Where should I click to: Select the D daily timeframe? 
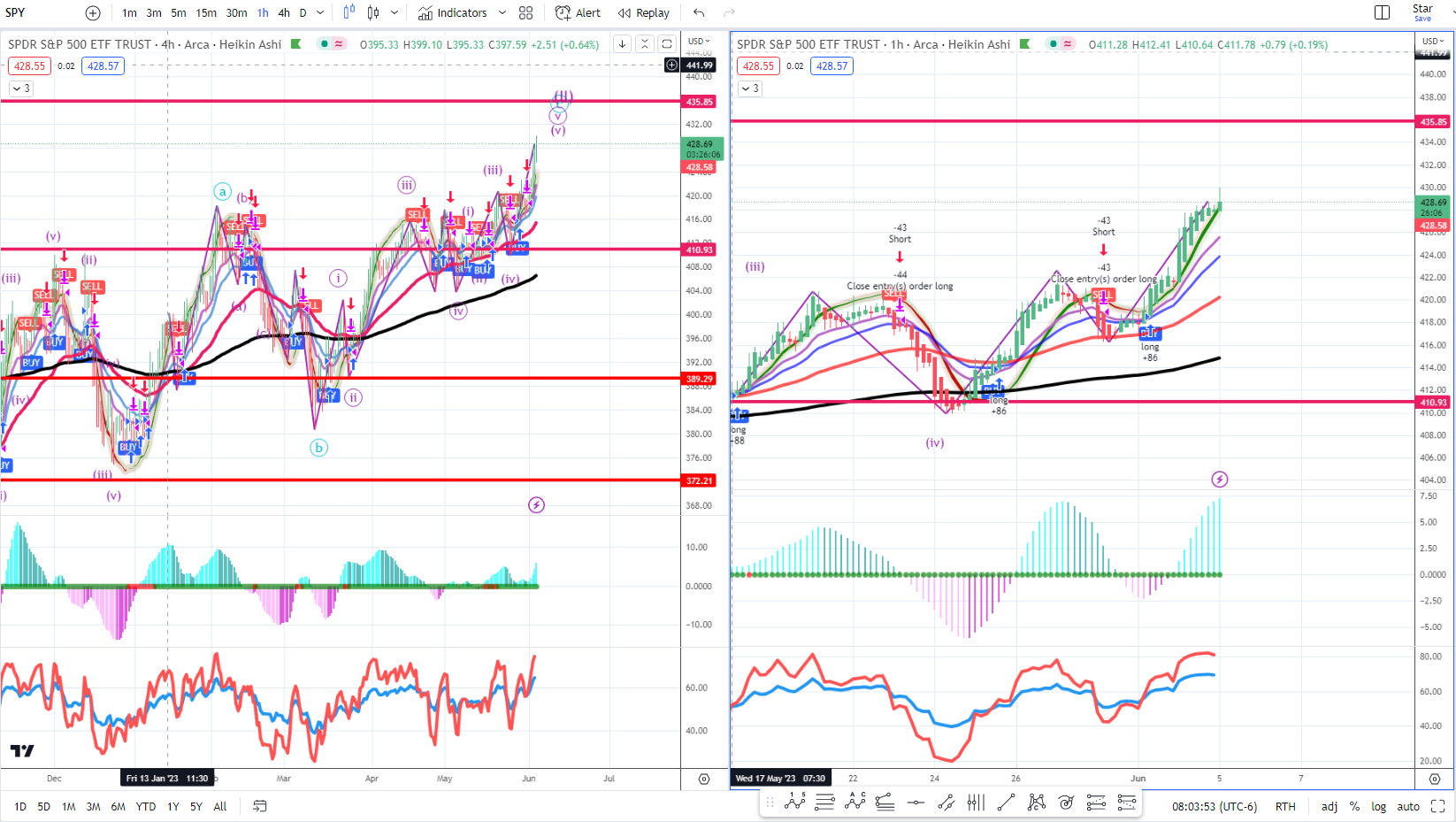(x=303, y=13)
